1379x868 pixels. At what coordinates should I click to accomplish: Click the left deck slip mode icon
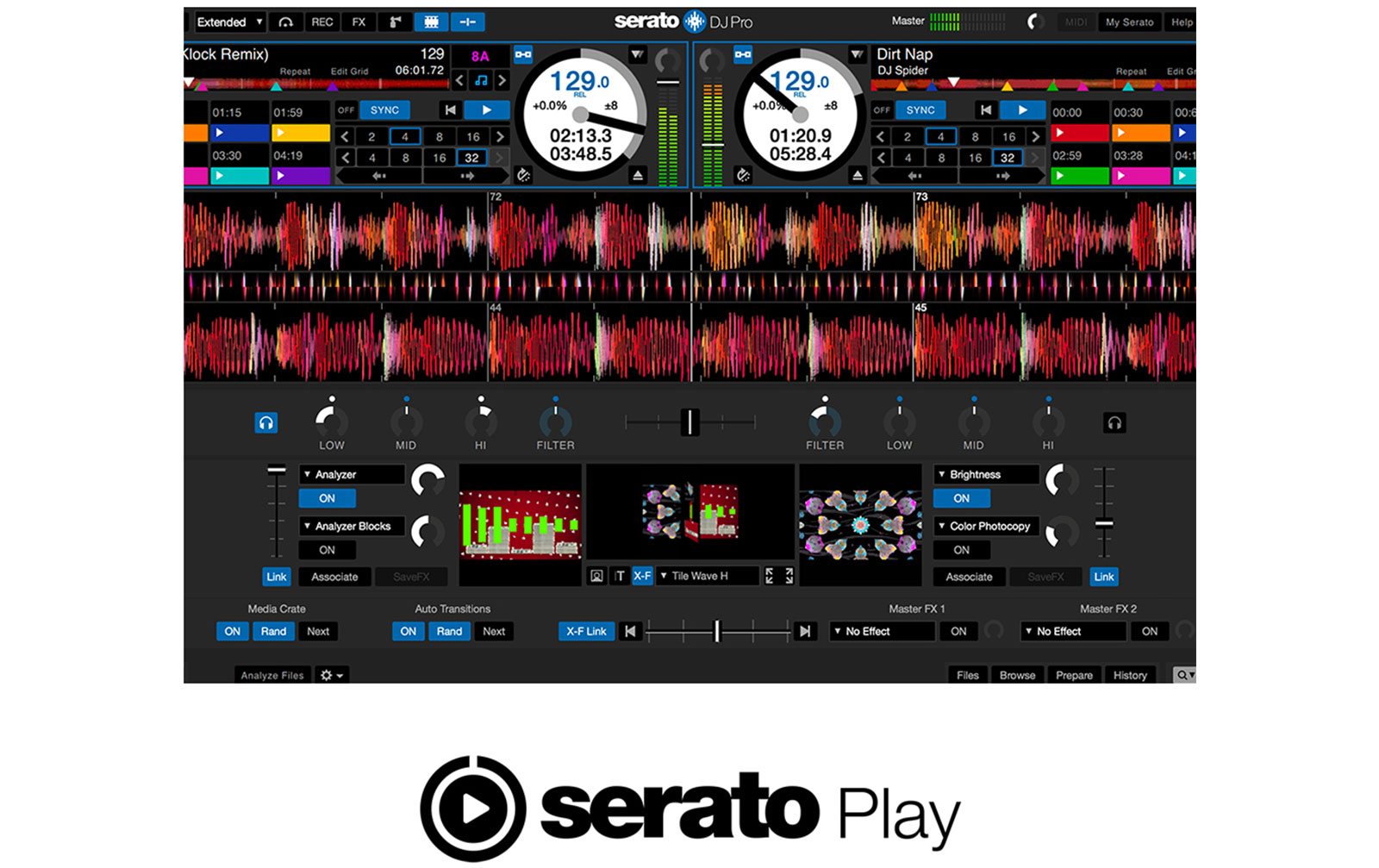523,176
